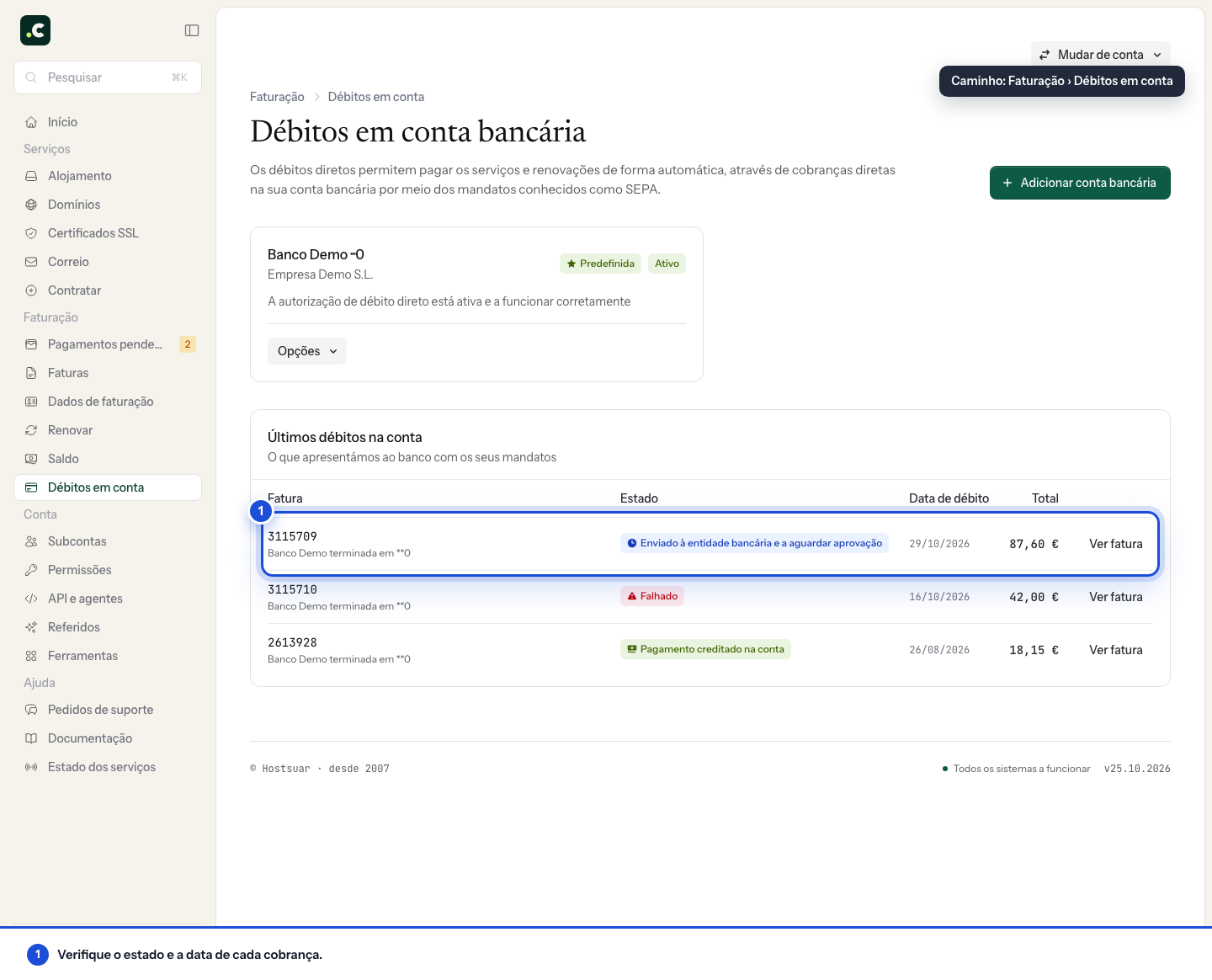Viewport: 1212px width, 980px height.
Task: Open Ver fatura for invoice 2613928
Action: [1116, 650]
